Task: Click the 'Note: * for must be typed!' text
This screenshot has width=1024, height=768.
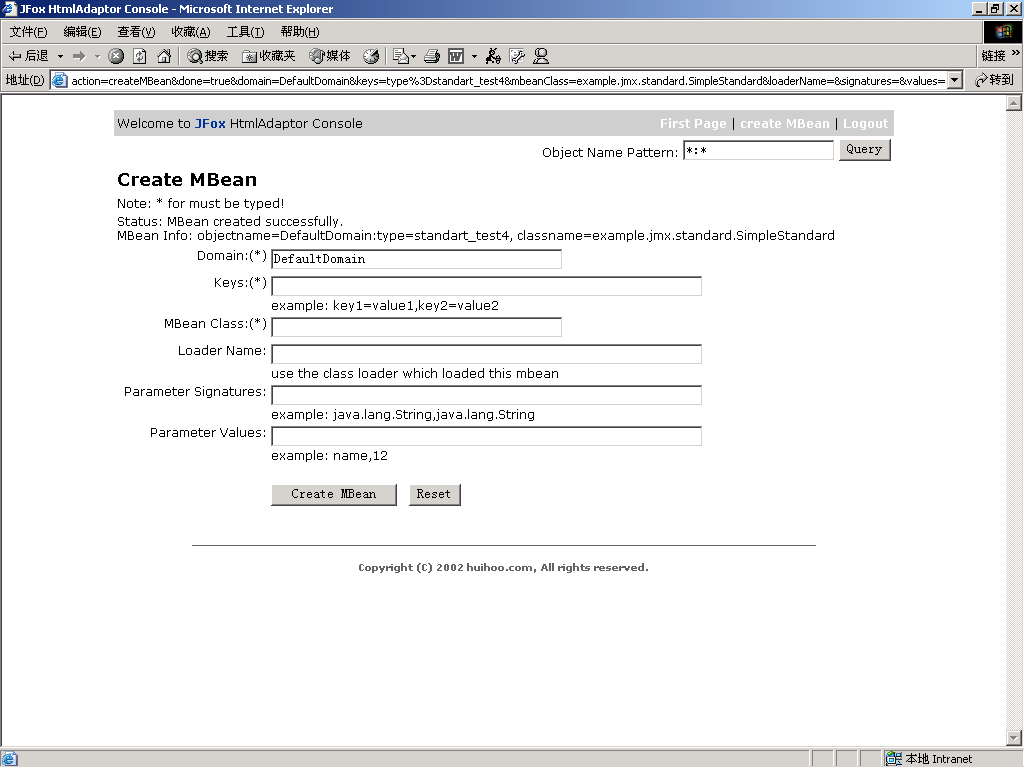Action: 200,204
